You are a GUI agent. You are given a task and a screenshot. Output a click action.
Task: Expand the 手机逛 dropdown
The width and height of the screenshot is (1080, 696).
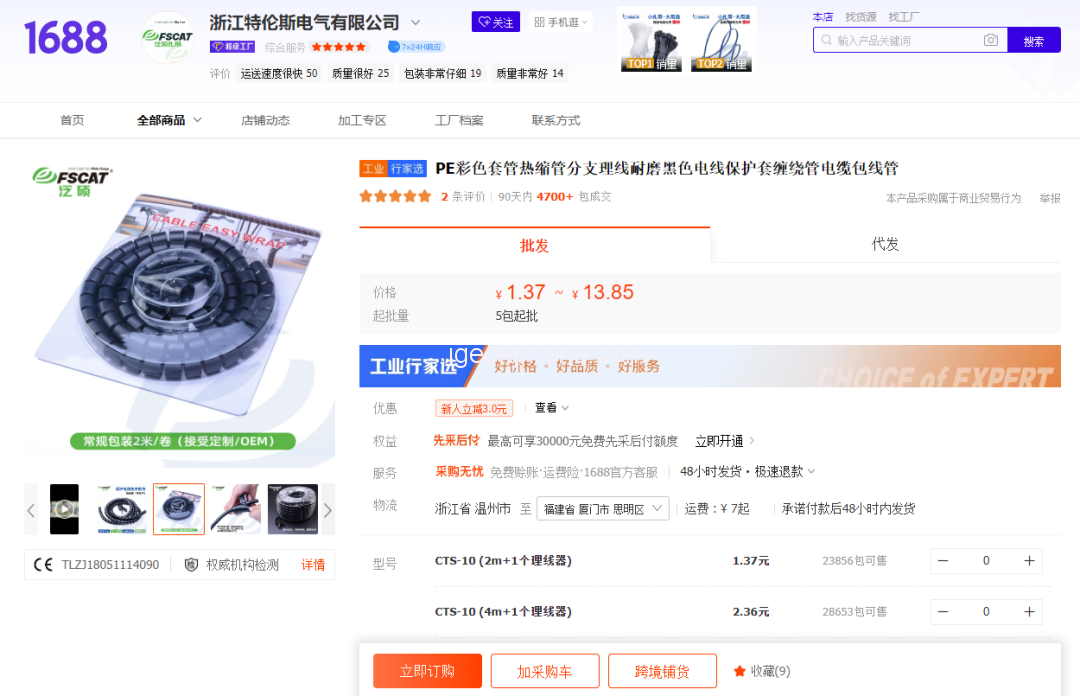pyautogui.click(x=561, y=22)
